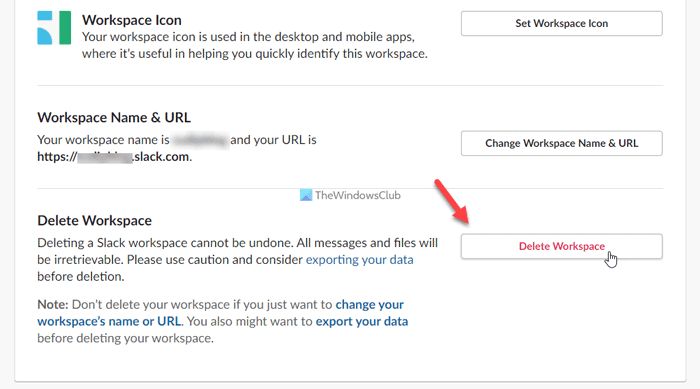The image size is (700, 389).
Task: Click the workspace URL ending in .slack.com
Action: (114, 157)
